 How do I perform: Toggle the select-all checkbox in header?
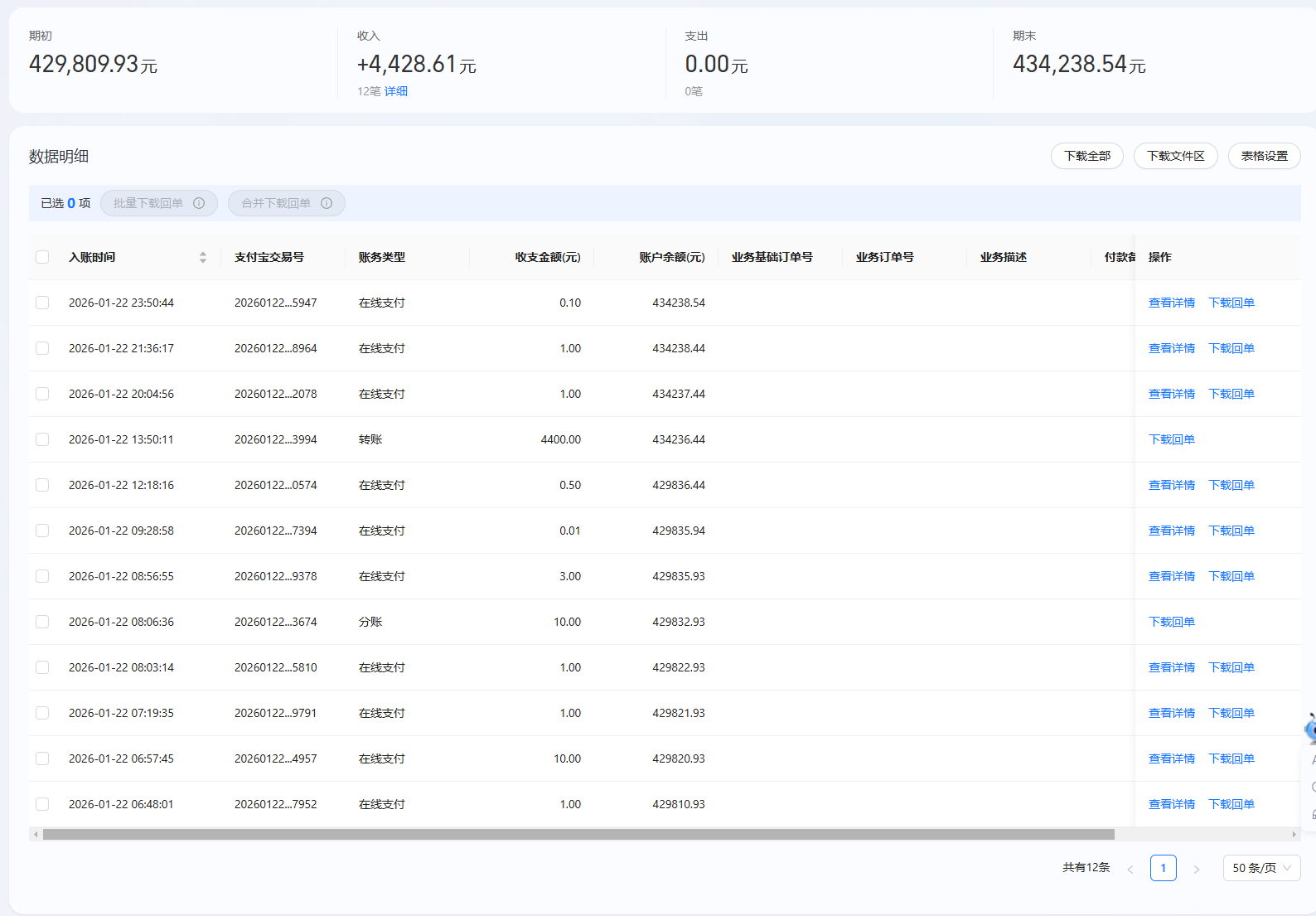point(42,257)
